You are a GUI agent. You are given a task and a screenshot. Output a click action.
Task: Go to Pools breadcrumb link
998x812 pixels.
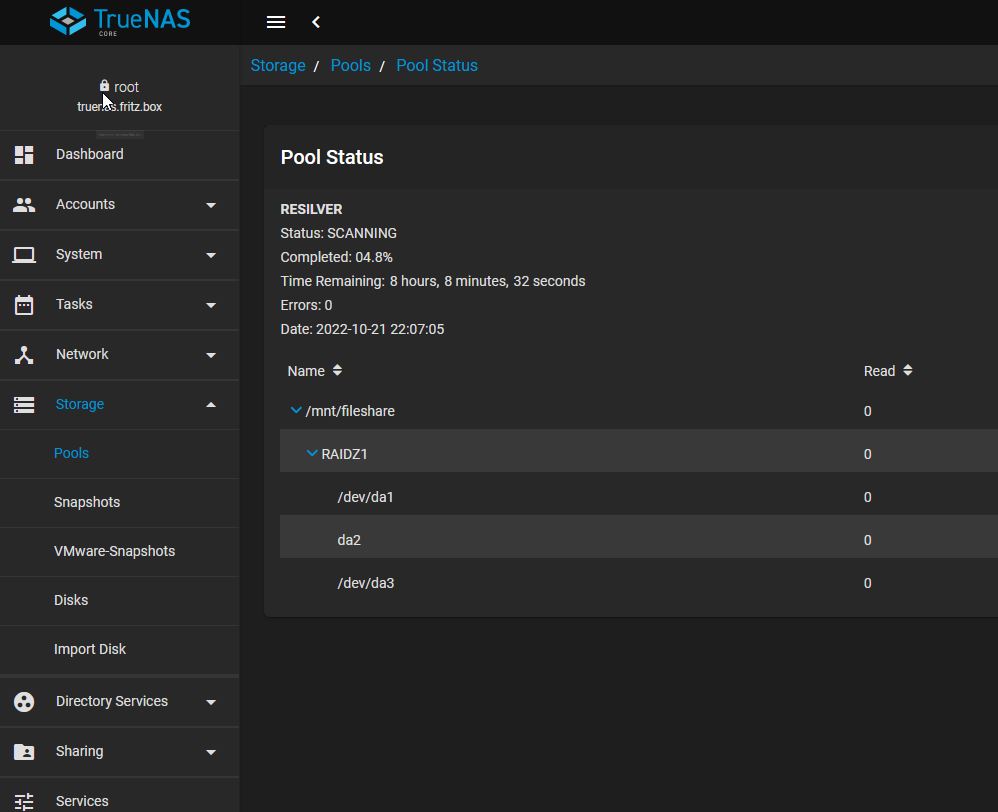point(350,65)
